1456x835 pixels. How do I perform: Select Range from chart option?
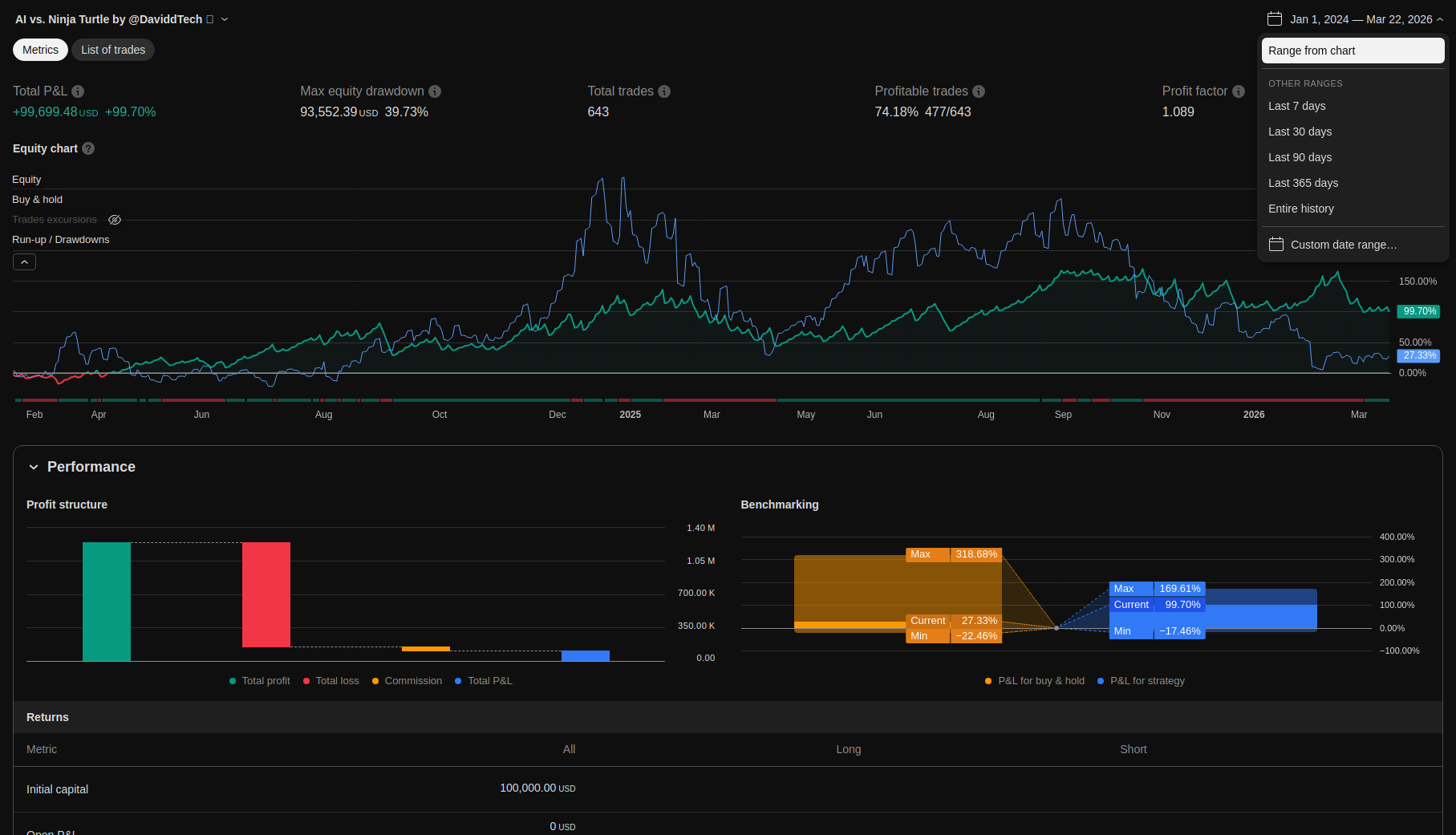[1353, 51]
